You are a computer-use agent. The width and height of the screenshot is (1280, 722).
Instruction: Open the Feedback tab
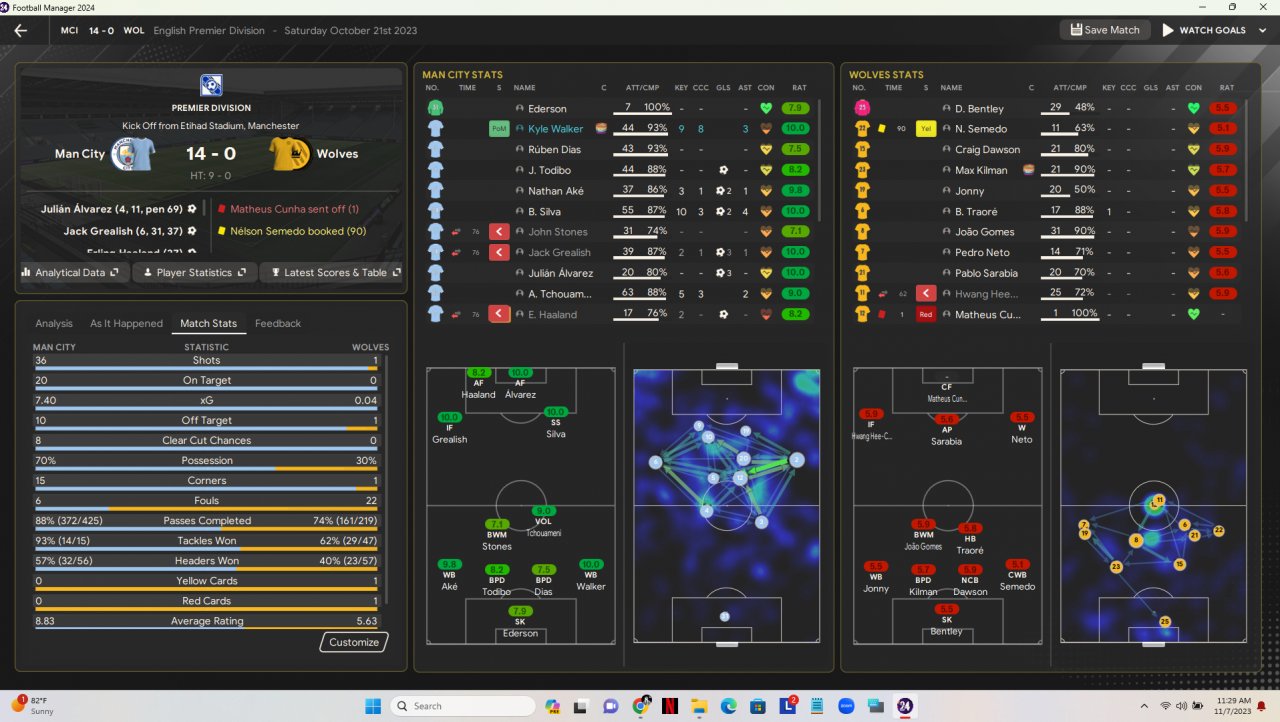(278, 324)
